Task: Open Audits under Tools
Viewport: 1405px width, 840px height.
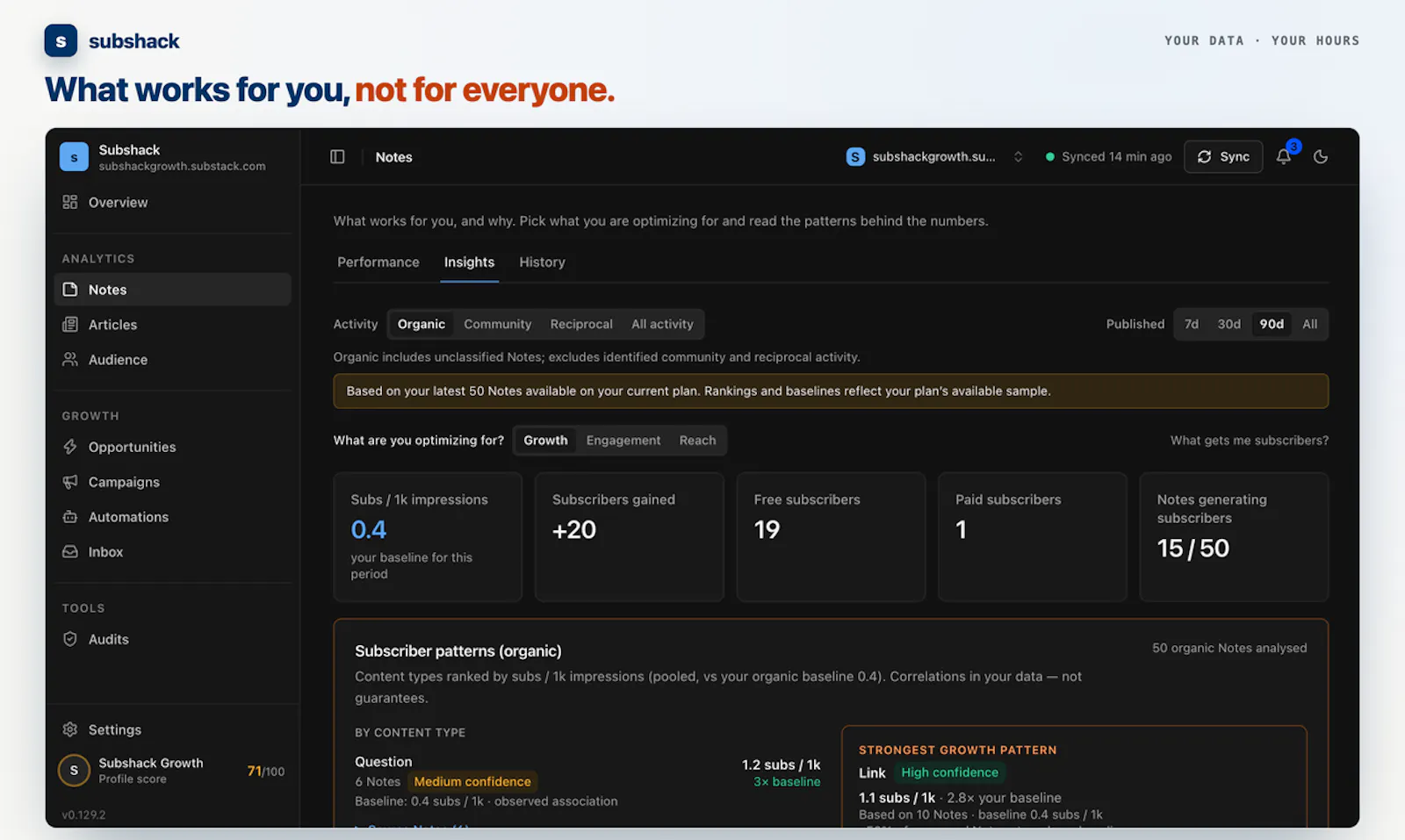Action: [172, 639]
